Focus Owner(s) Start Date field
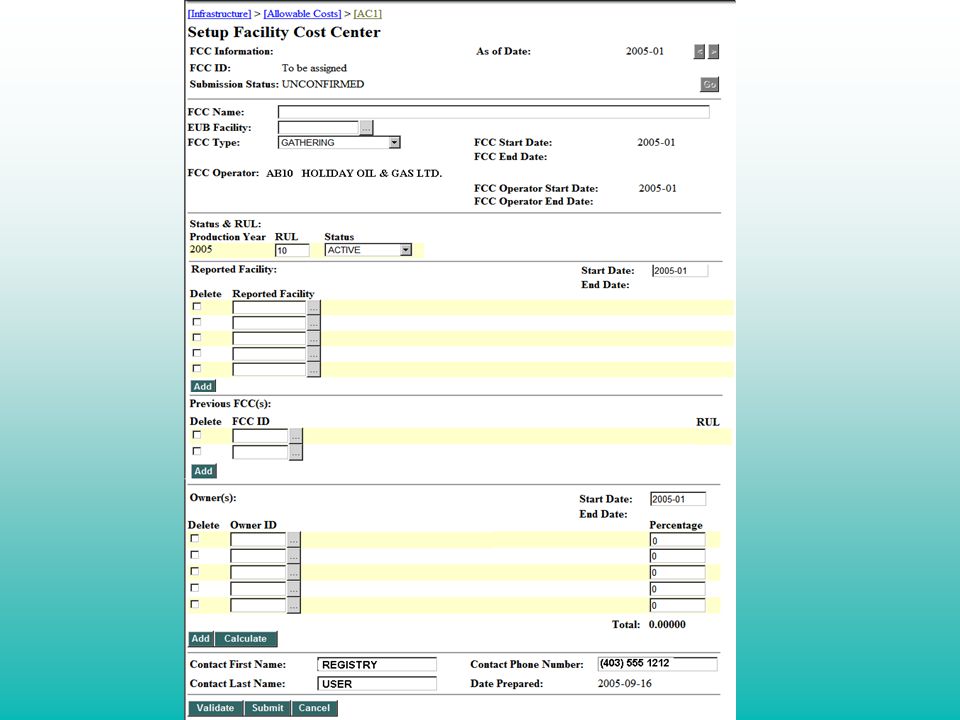The image size is (960, 720). (x=678, y=499)
